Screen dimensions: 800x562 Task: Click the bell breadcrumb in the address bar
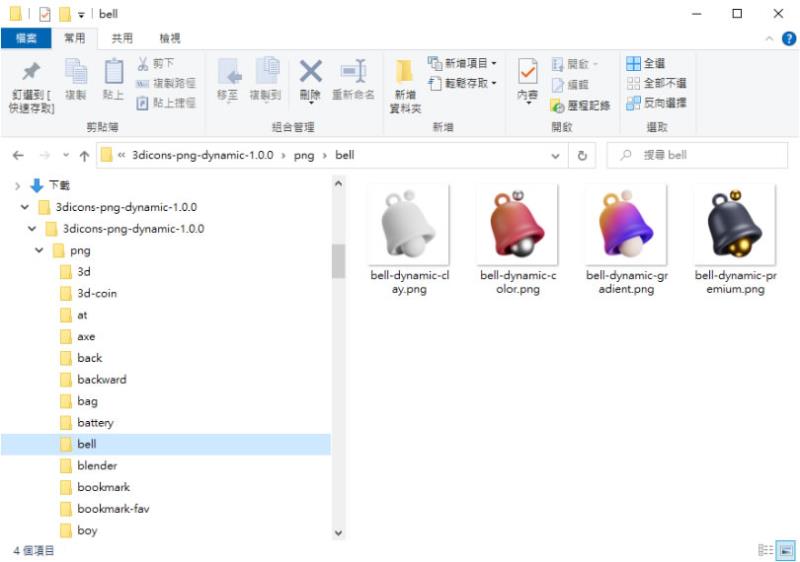(344, 155)
